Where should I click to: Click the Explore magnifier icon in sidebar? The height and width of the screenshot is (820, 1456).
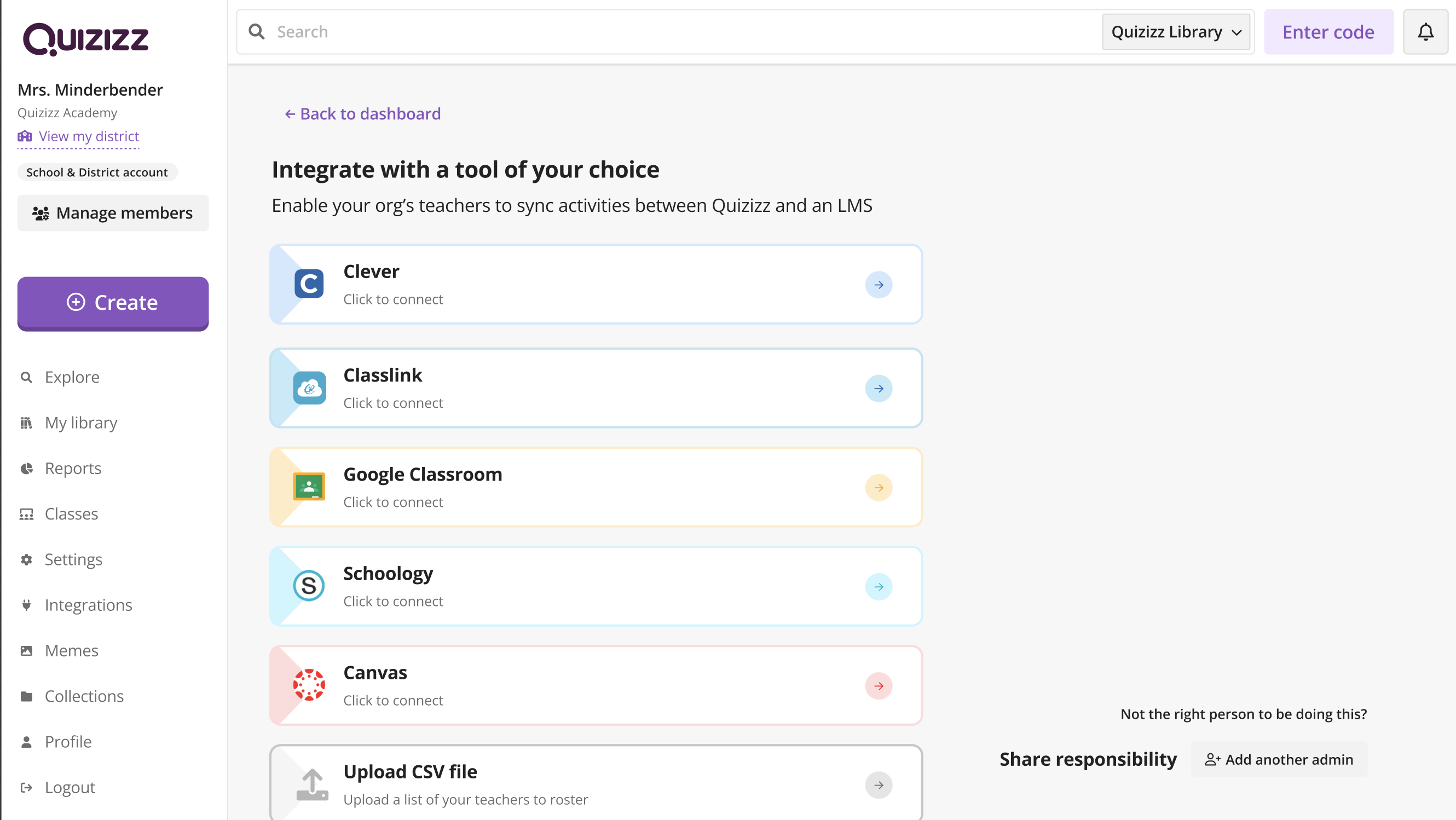(26, 377)
